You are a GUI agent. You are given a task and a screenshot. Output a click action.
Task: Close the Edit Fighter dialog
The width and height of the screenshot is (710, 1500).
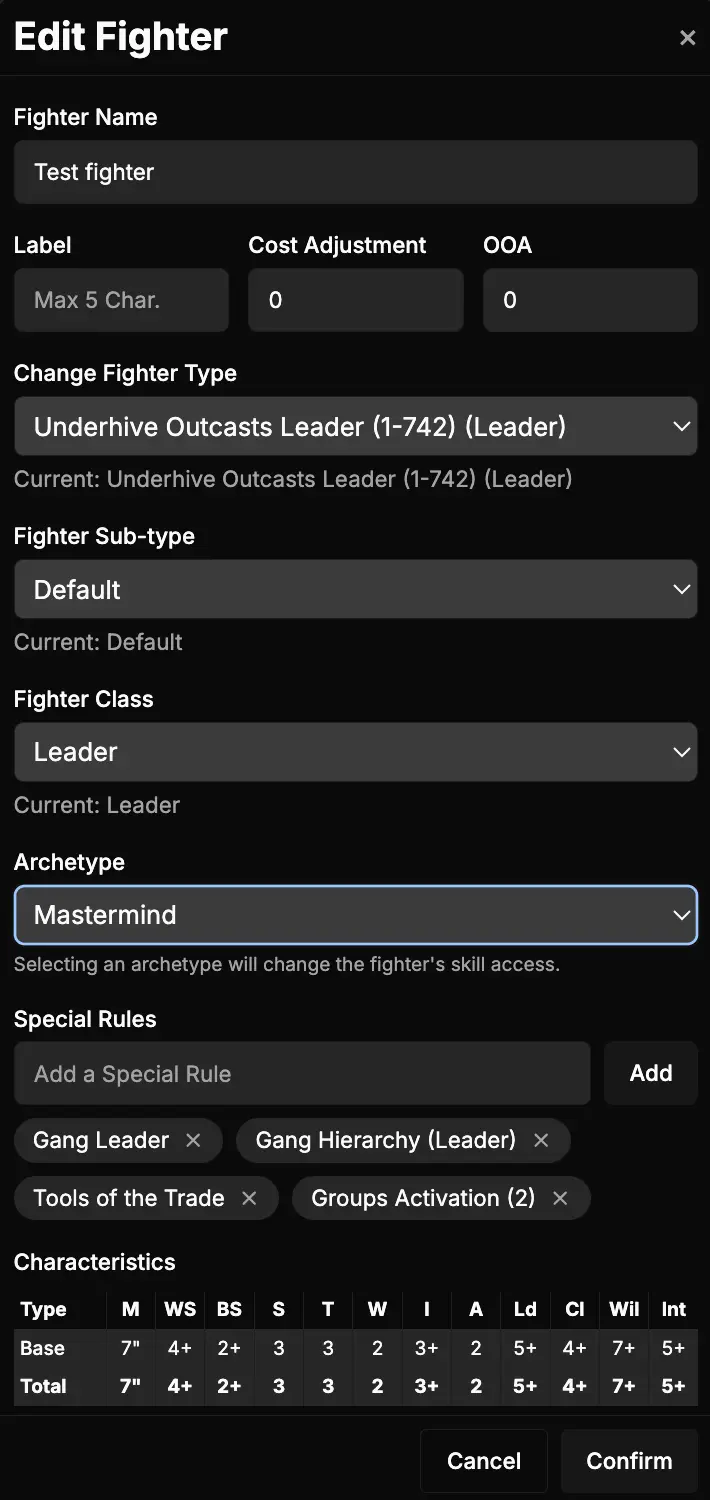pyautogui.click(x=687, y=38)
